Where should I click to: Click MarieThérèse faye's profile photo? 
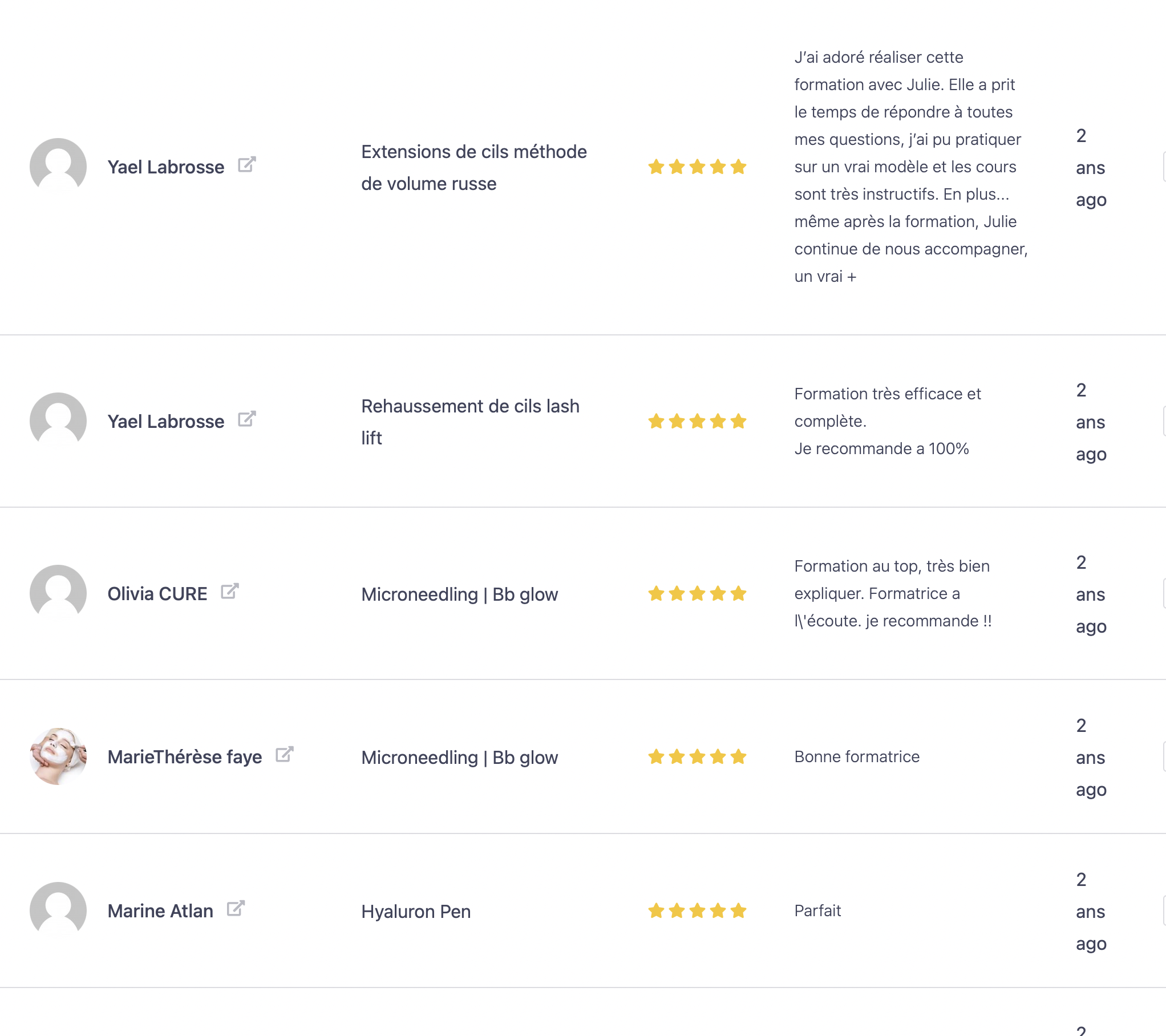tap(58, 756)
